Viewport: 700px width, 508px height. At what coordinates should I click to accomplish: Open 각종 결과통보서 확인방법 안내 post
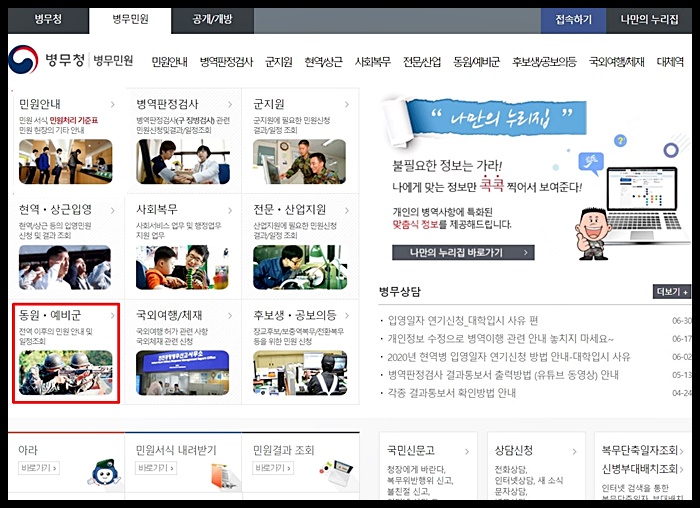[x=452, y=393]
